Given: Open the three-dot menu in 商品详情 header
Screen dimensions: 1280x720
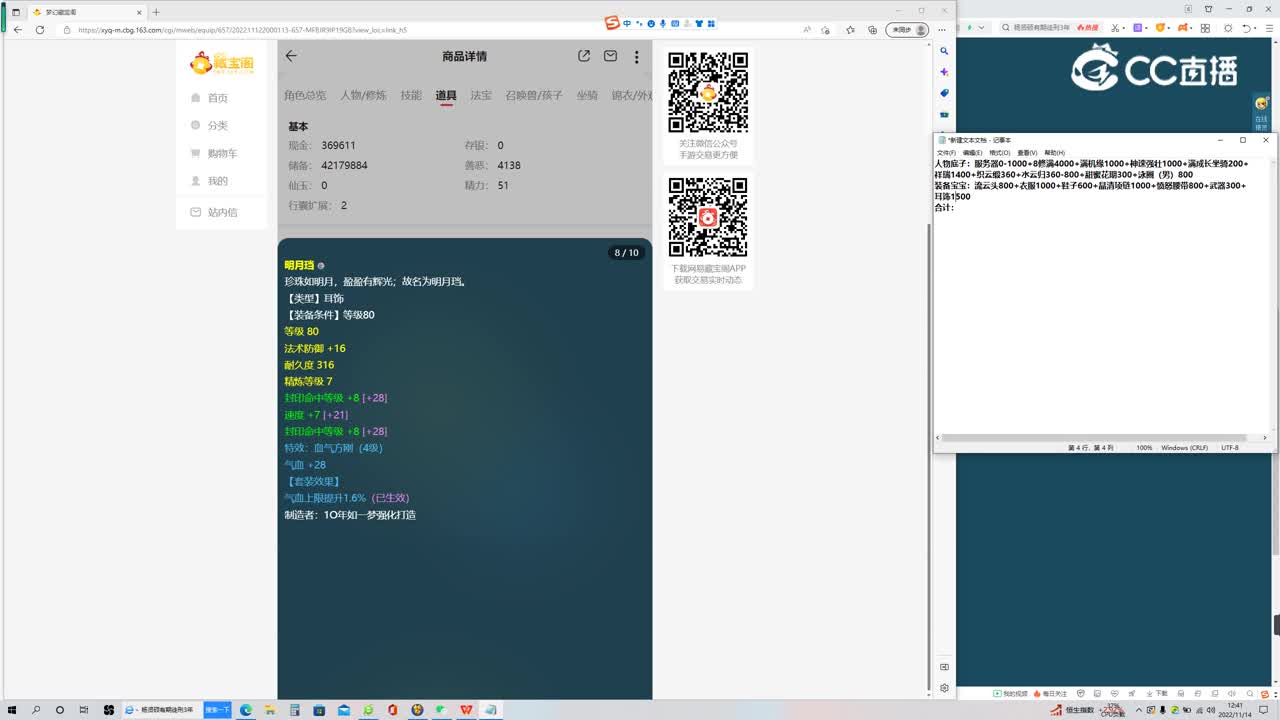Looking at the screenshot, I should point(637,56).
